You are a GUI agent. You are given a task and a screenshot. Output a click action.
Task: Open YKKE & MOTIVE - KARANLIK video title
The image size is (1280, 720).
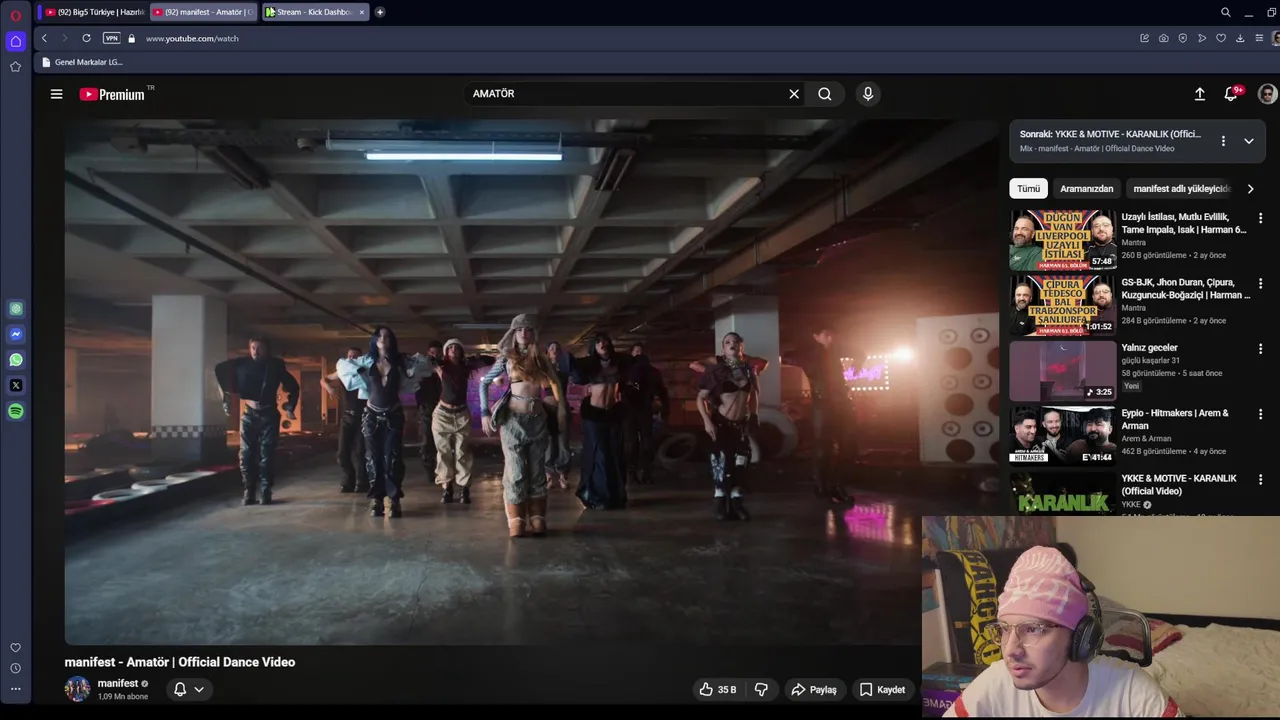(x=1179, y=485)
